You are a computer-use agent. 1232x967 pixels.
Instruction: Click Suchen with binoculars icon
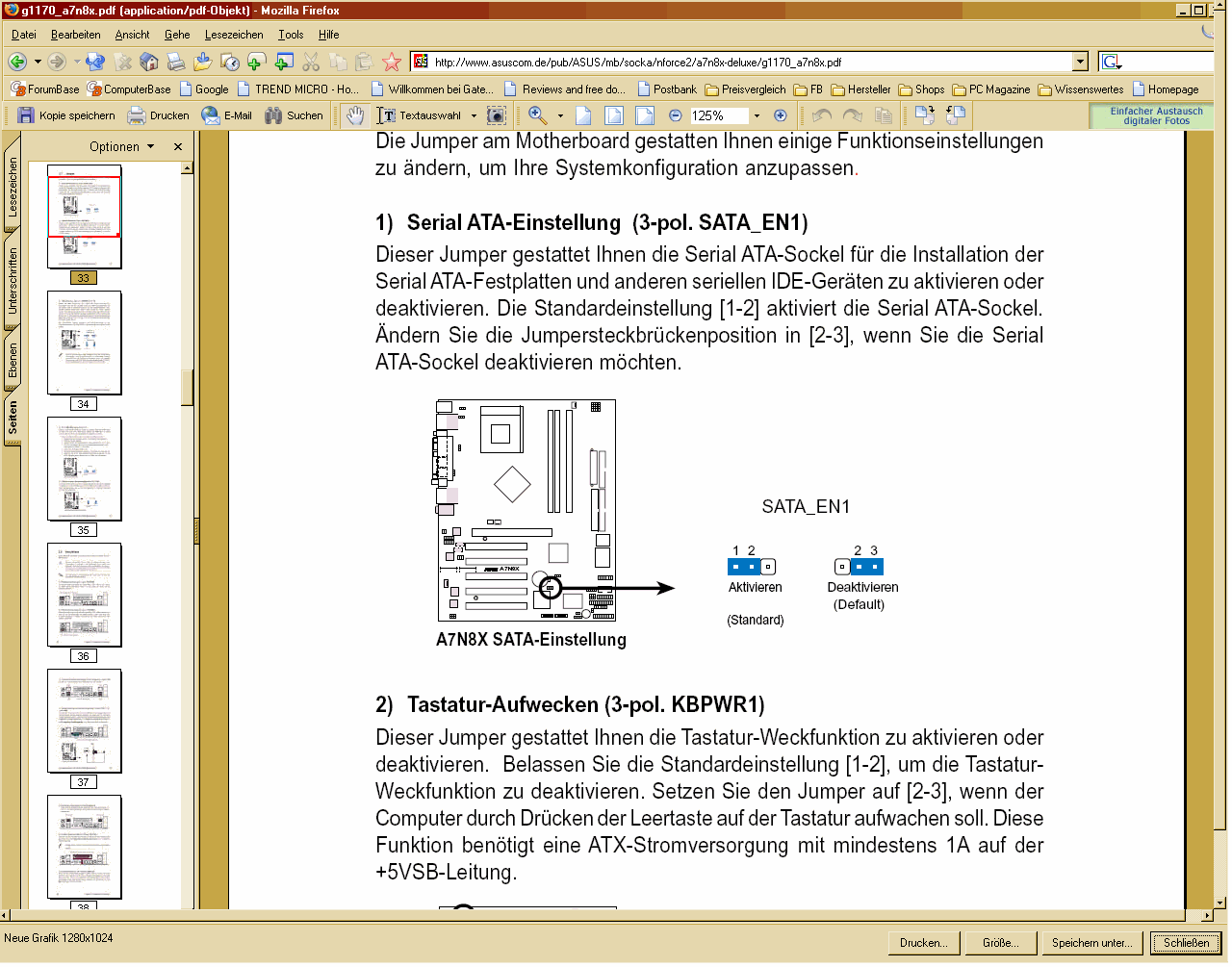[295, 115]
